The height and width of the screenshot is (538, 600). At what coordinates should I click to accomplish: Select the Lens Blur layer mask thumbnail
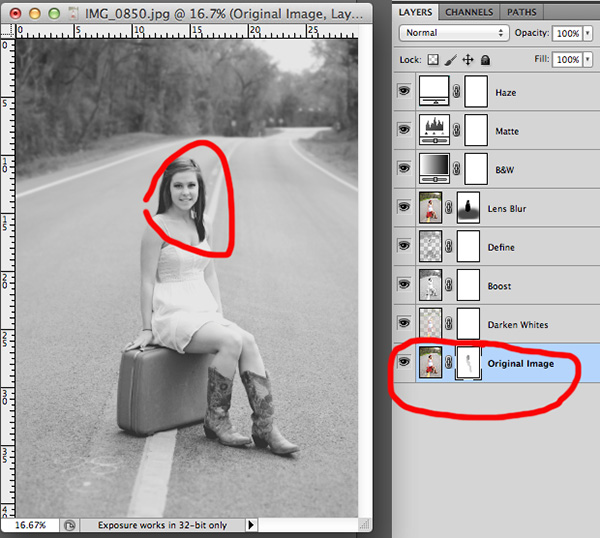468,207
